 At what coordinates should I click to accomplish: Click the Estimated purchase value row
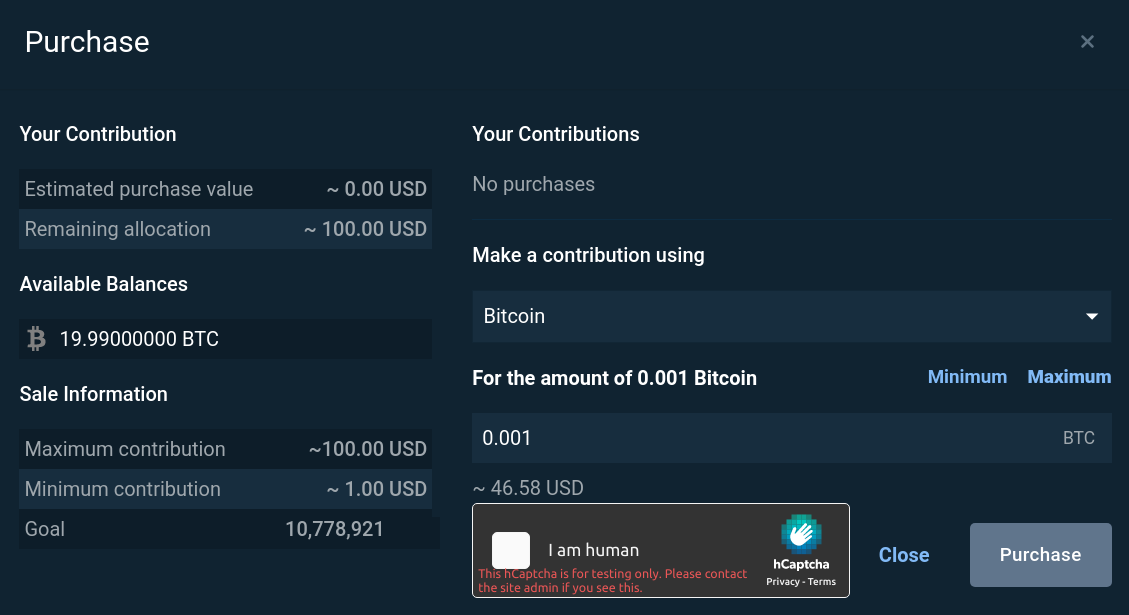point(225,189)
